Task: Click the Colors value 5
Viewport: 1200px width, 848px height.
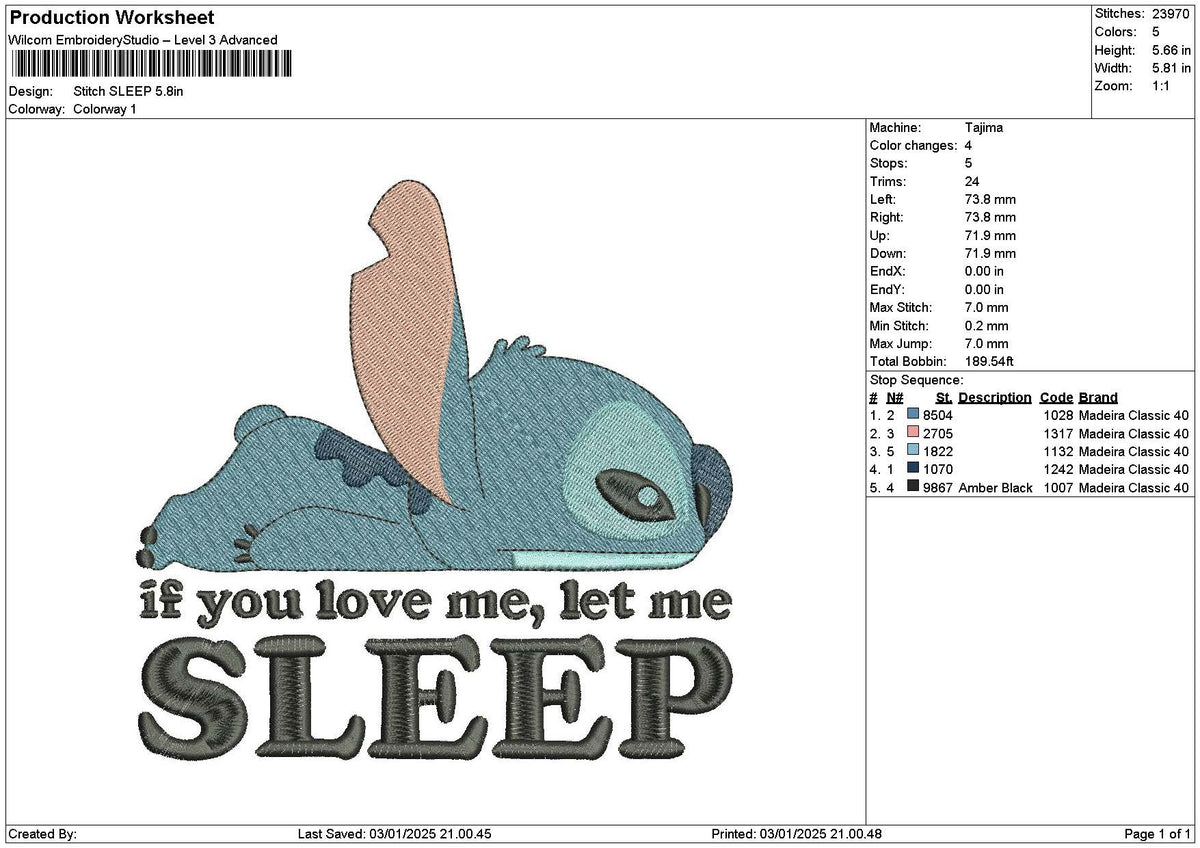Action: 1156,32
